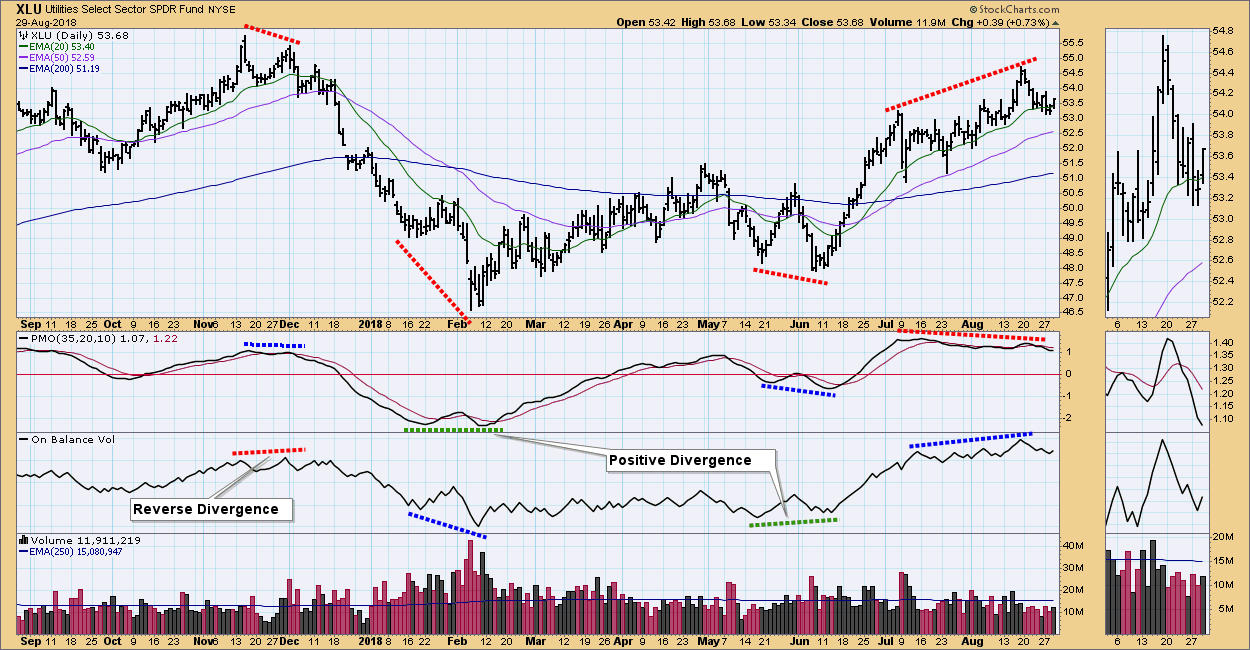
Task: Select the XLU (Daily) 53.68 legend entry
Action: click(x=76, y=35)
